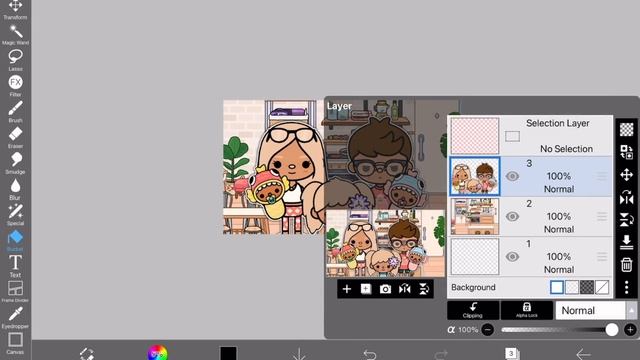The image size is (640, 360).
Task: Import photo with the camera icon
Action: pos(385,289)
